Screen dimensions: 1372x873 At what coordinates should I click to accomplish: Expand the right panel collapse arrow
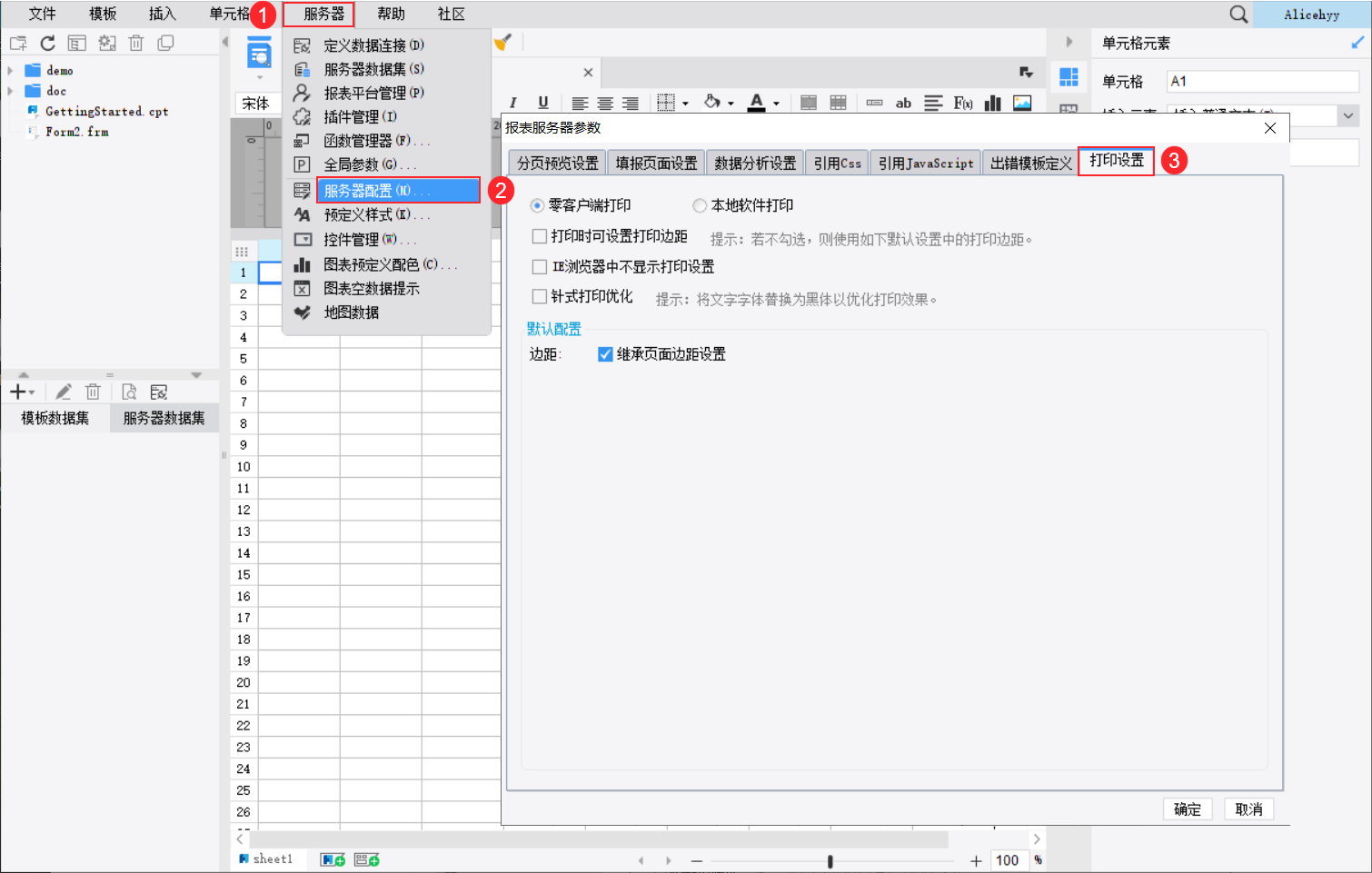tap(1069, 42)
